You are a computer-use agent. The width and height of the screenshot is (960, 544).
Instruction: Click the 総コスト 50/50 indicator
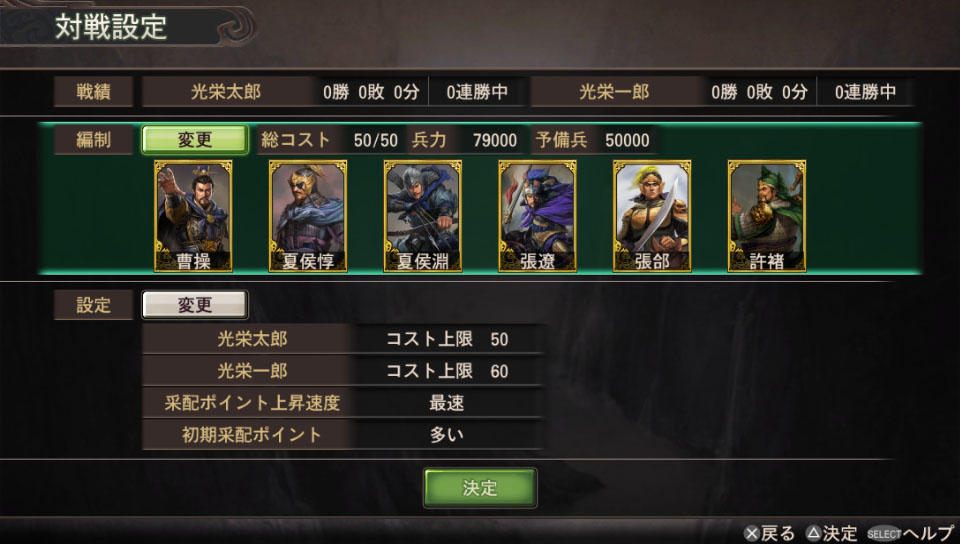pyautogui.click(x=329, y=140)
